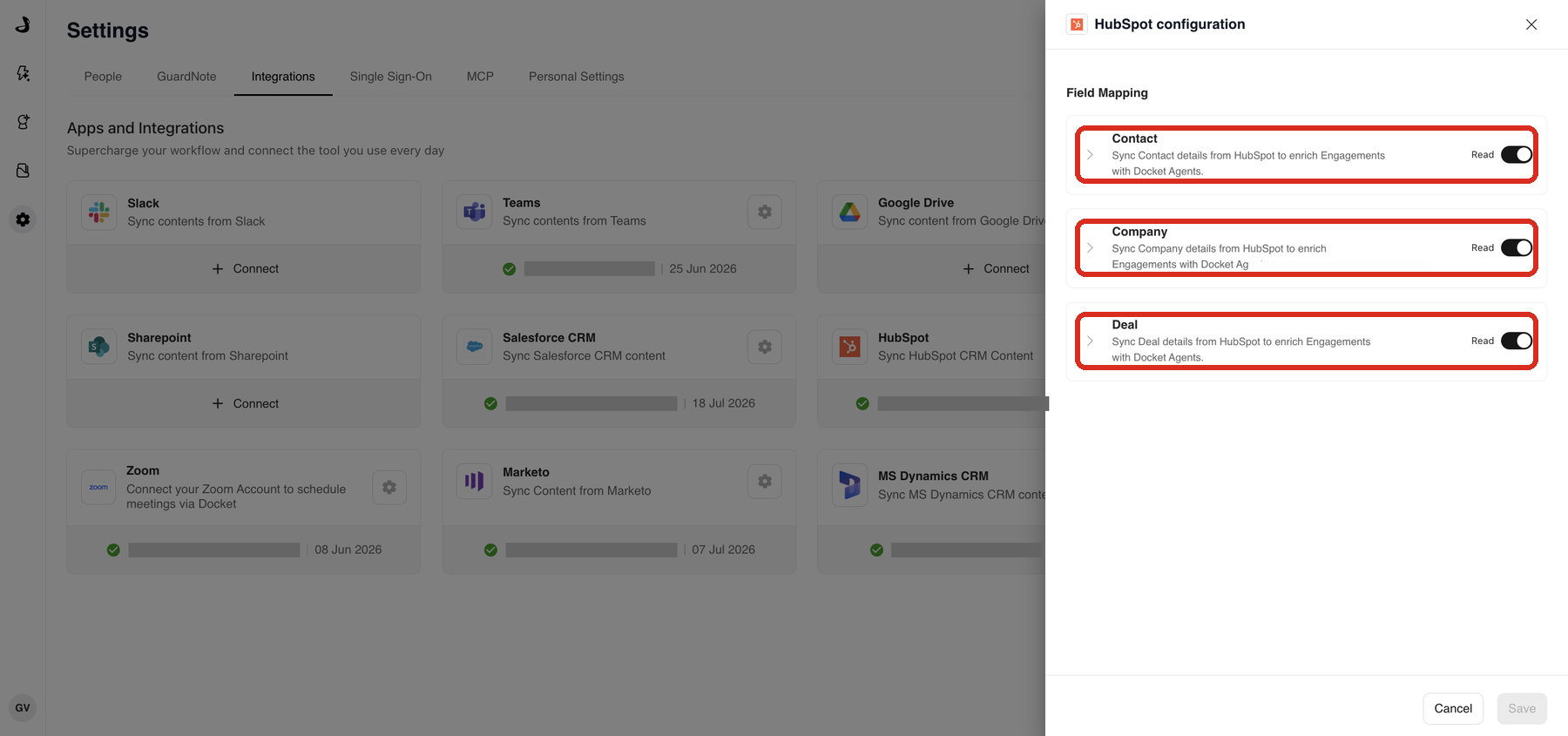
Task: Click the Slack app icon
Action: coord(99,213)
